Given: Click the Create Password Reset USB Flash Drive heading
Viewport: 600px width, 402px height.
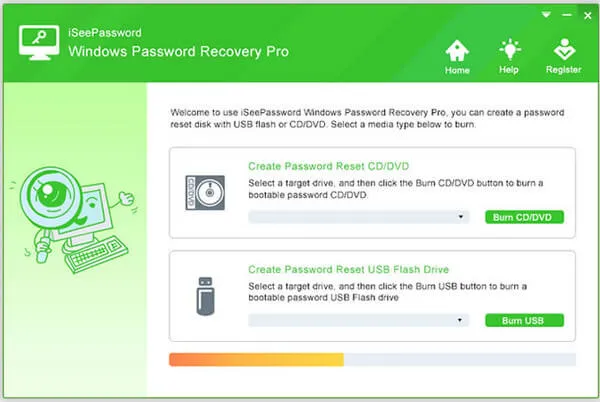Looking at the screenshot, I should [x=348, y=270].
